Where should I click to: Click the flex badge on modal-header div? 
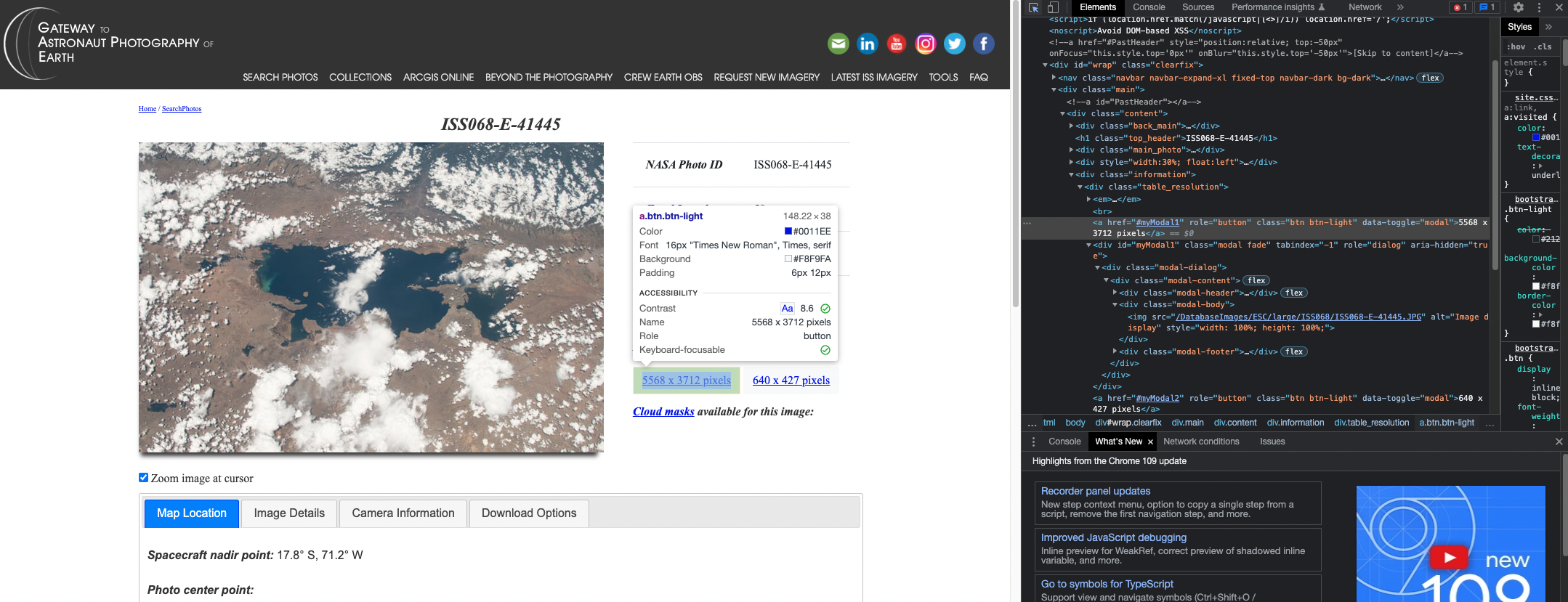pyautogui.click(x=1293, y=293)
